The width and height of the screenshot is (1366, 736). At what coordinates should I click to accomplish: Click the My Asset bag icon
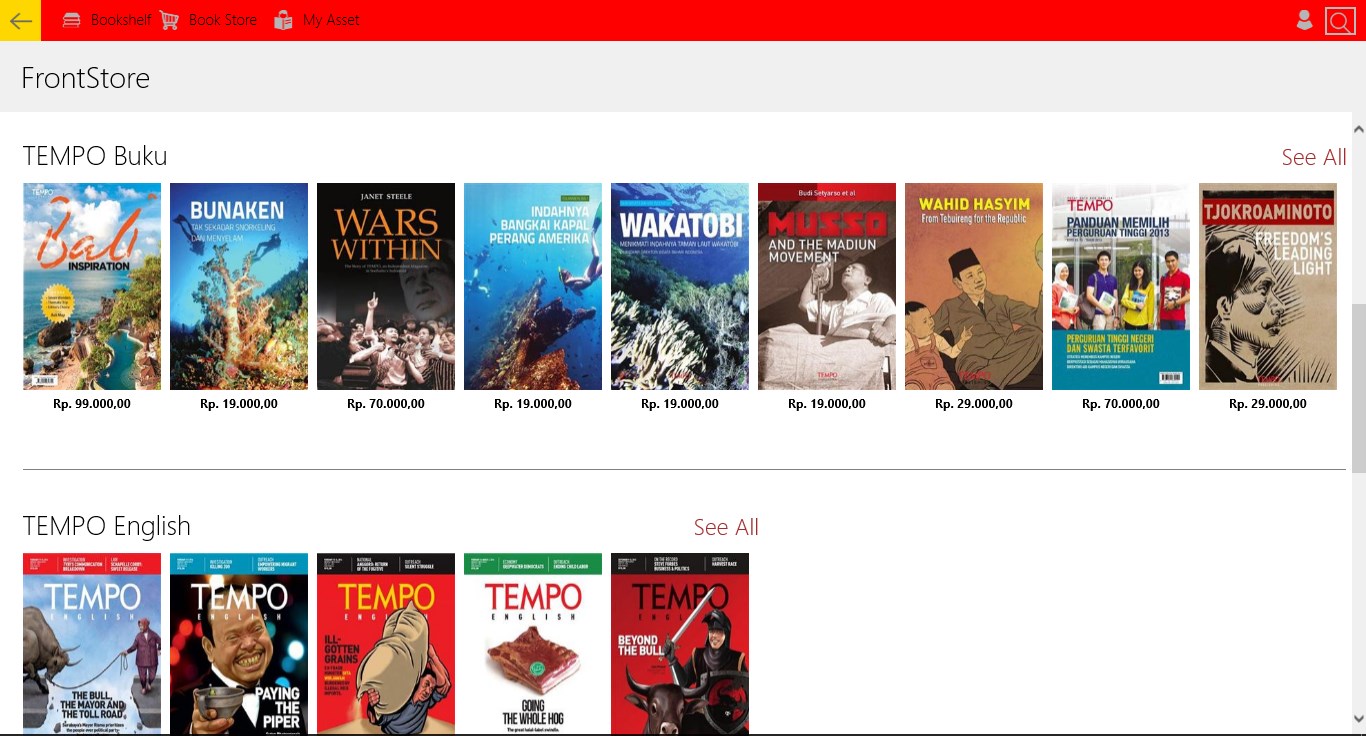284,20
